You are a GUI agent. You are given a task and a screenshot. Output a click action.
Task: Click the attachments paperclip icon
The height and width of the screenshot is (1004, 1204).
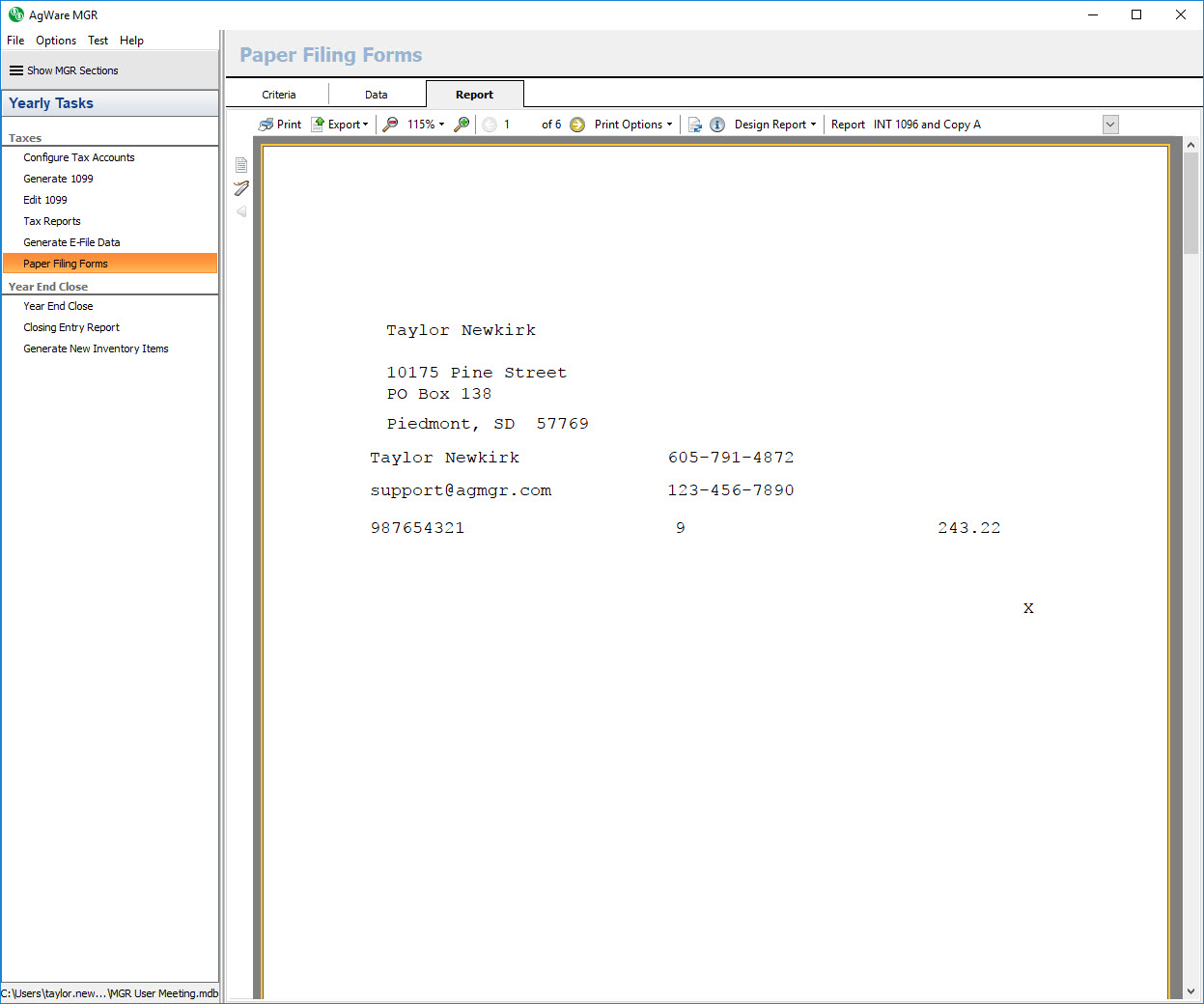click(x=241, y=188)
